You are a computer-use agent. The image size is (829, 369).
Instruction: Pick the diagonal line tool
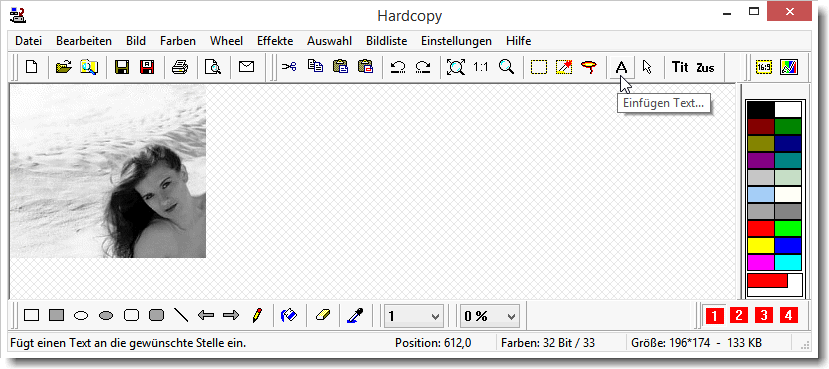tap(181, 316)
